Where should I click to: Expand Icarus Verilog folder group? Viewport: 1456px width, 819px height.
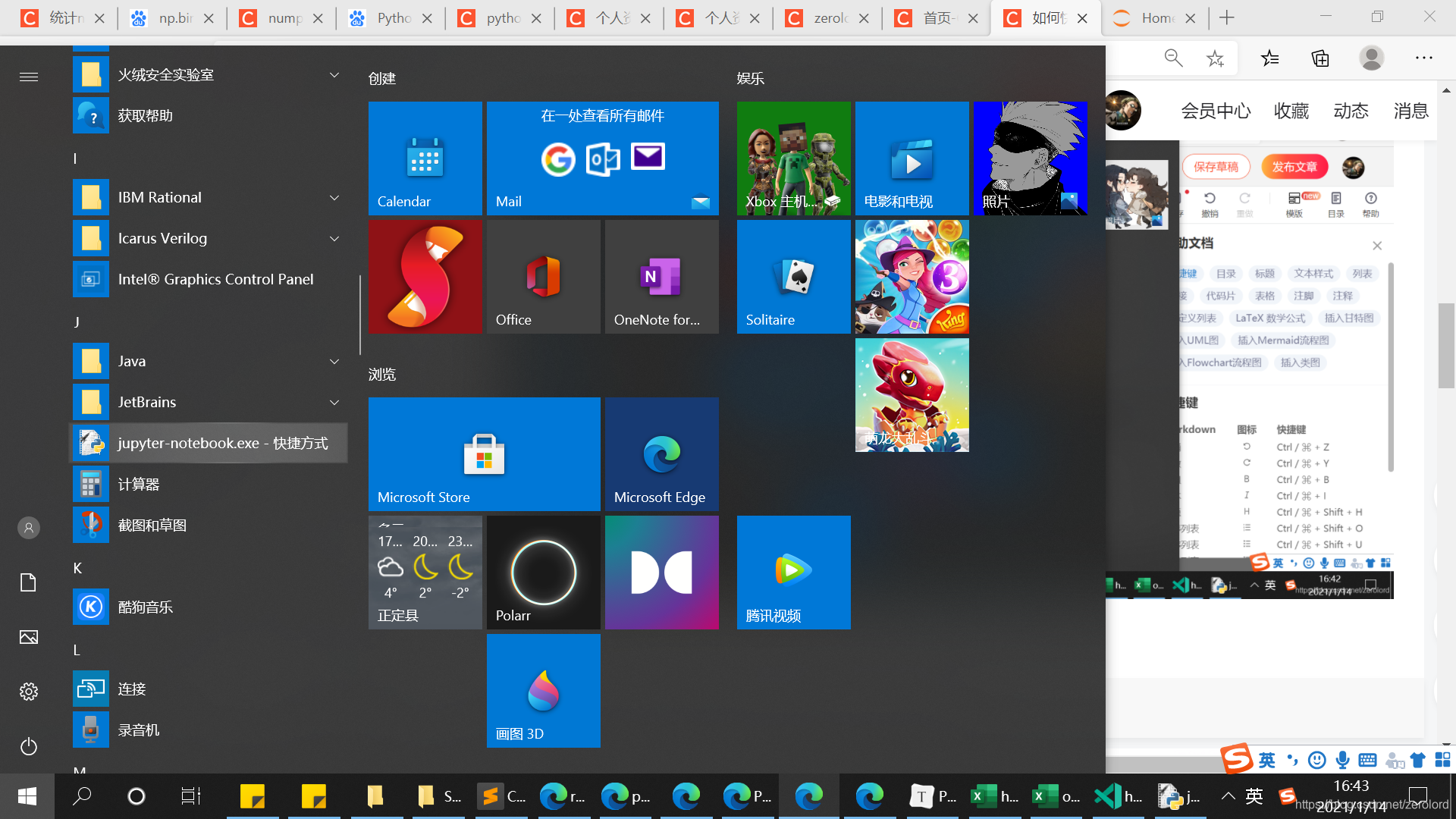335,238
